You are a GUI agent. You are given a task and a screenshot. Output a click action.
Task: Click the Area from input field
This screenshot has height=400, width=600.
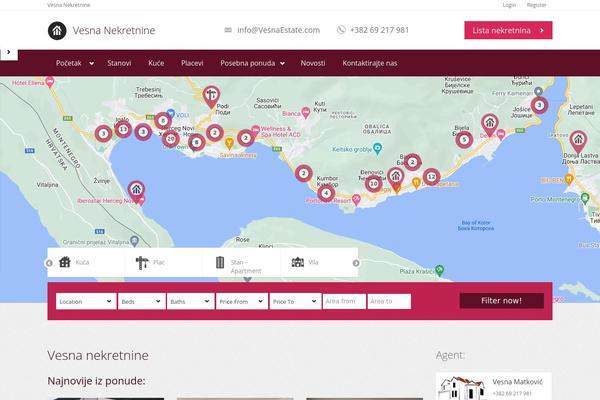[344, 301]
